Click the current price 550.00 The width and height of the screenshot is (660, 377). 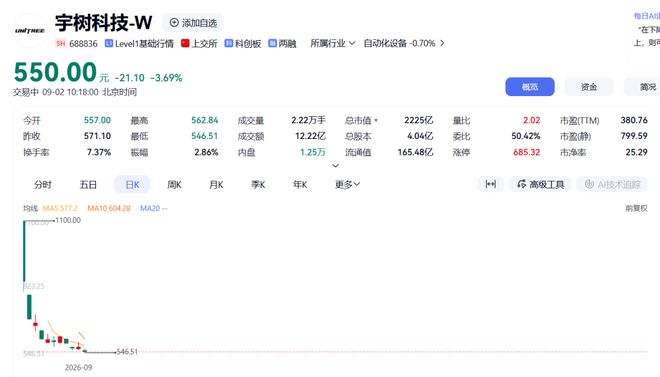click(x=55, y=72)
